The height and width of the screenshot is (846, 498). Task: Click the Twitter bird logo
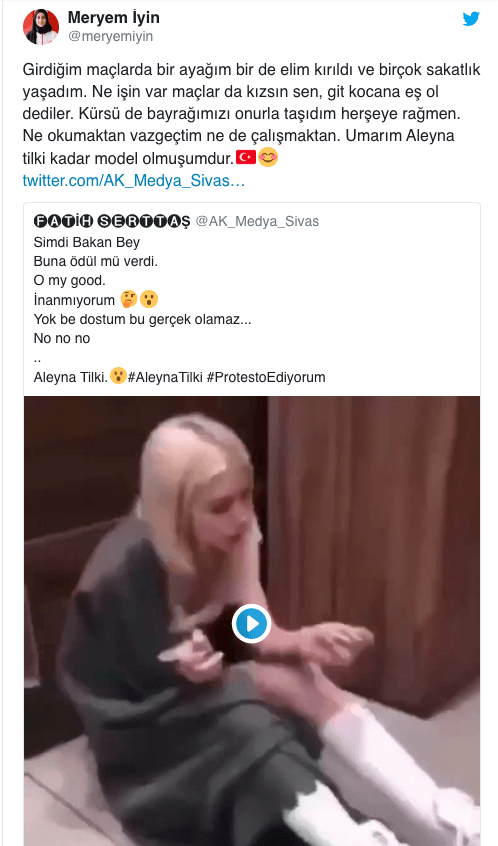(470, 19)
